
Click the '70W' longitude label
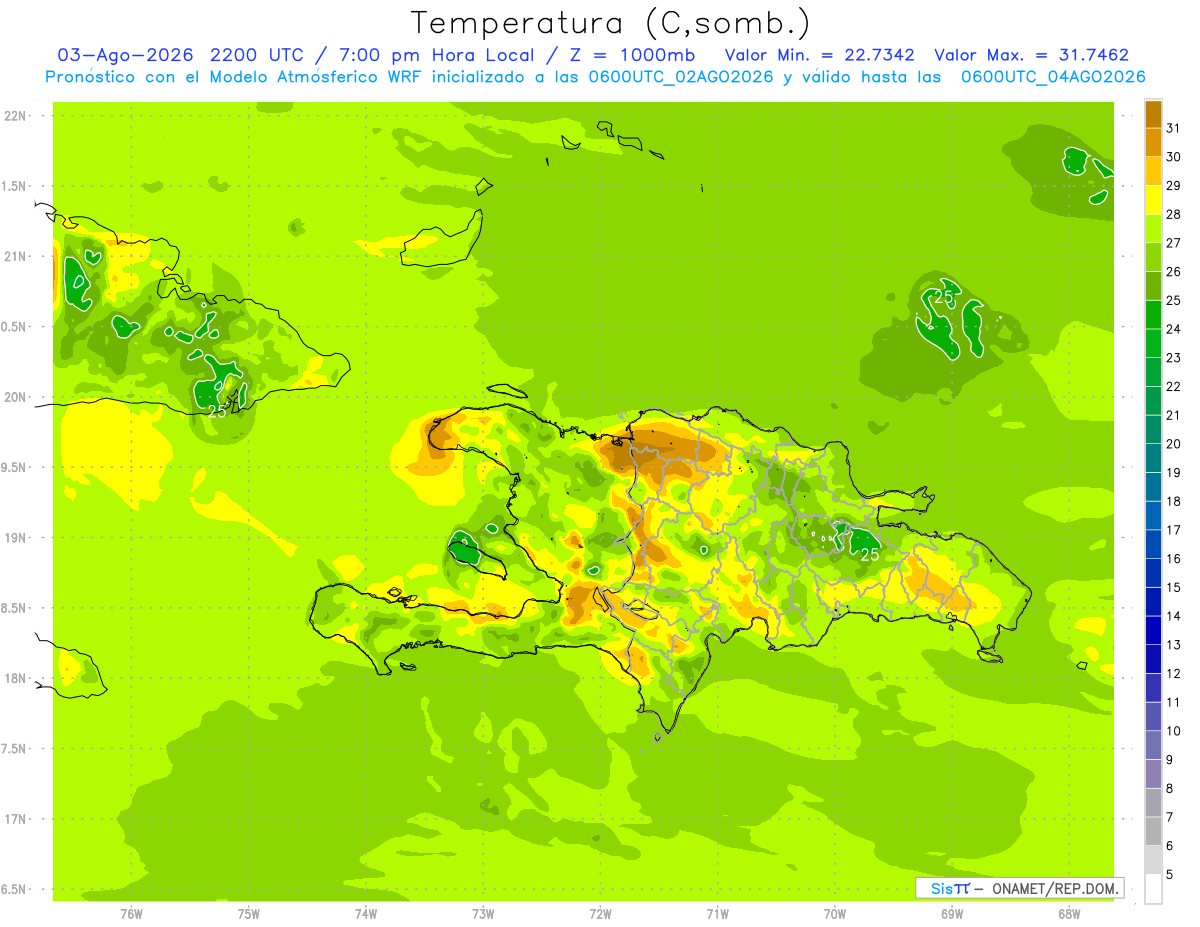[835, 913]
